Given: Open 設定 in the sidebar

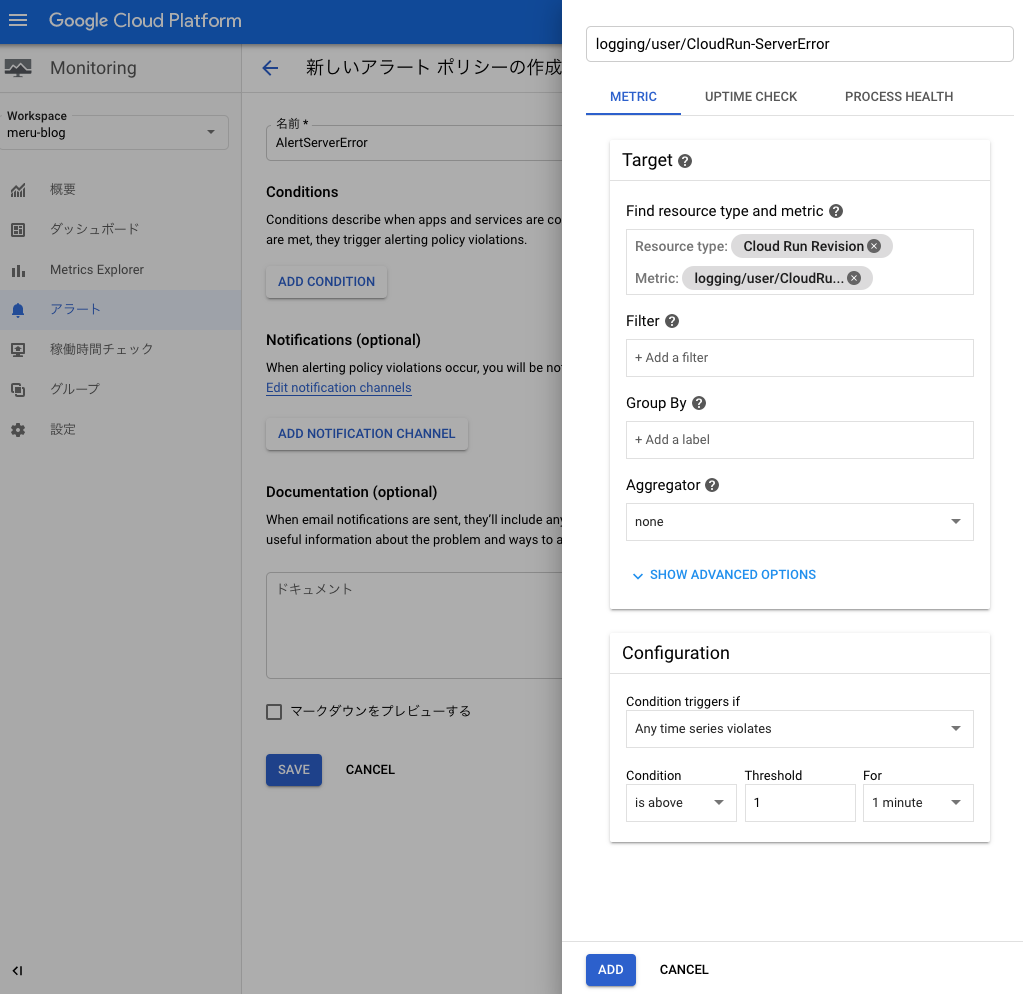Looking at the screenshot, I should [x=121, y=430].
